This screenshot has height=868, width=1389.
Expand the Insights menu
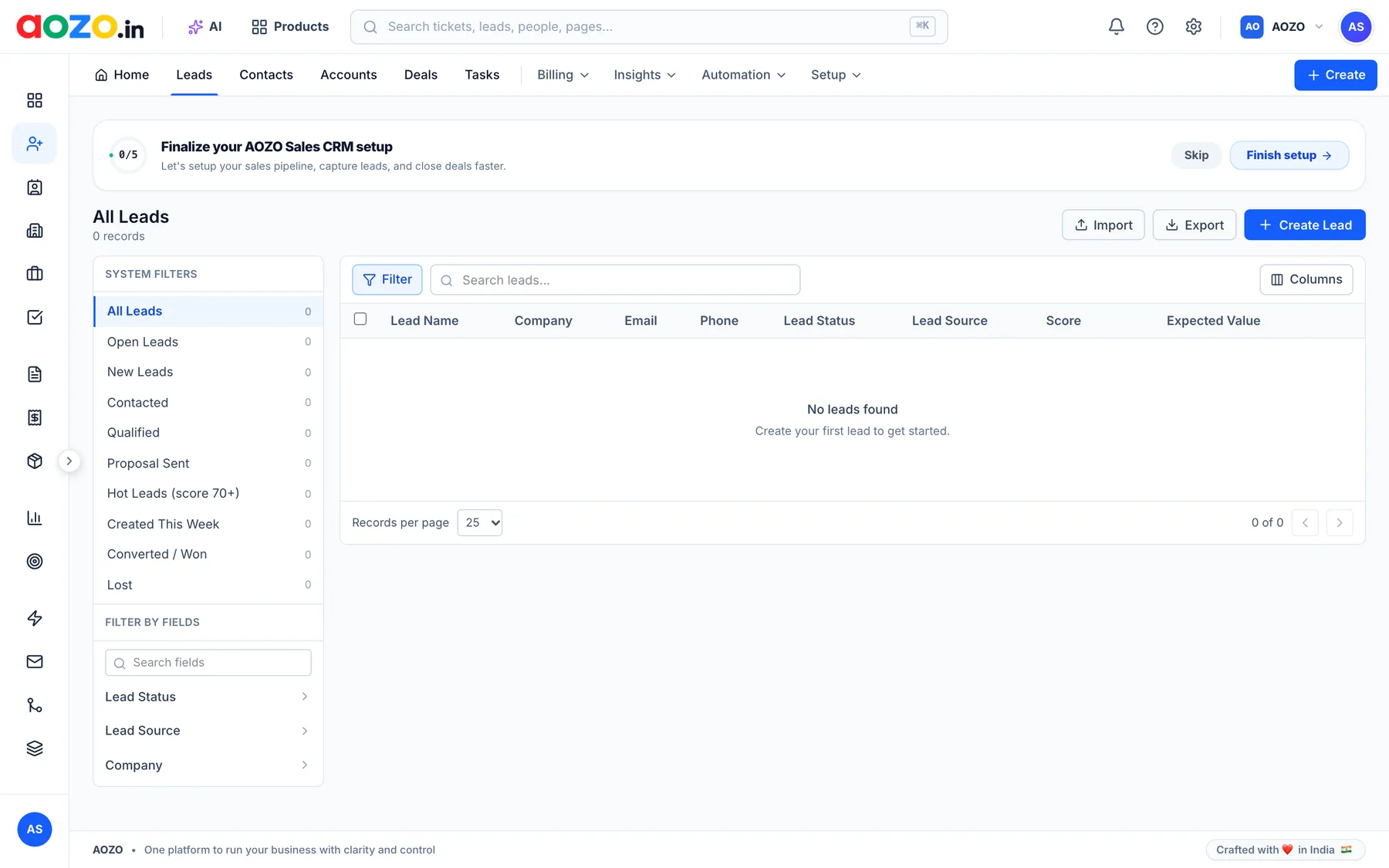tap(644, 75)
